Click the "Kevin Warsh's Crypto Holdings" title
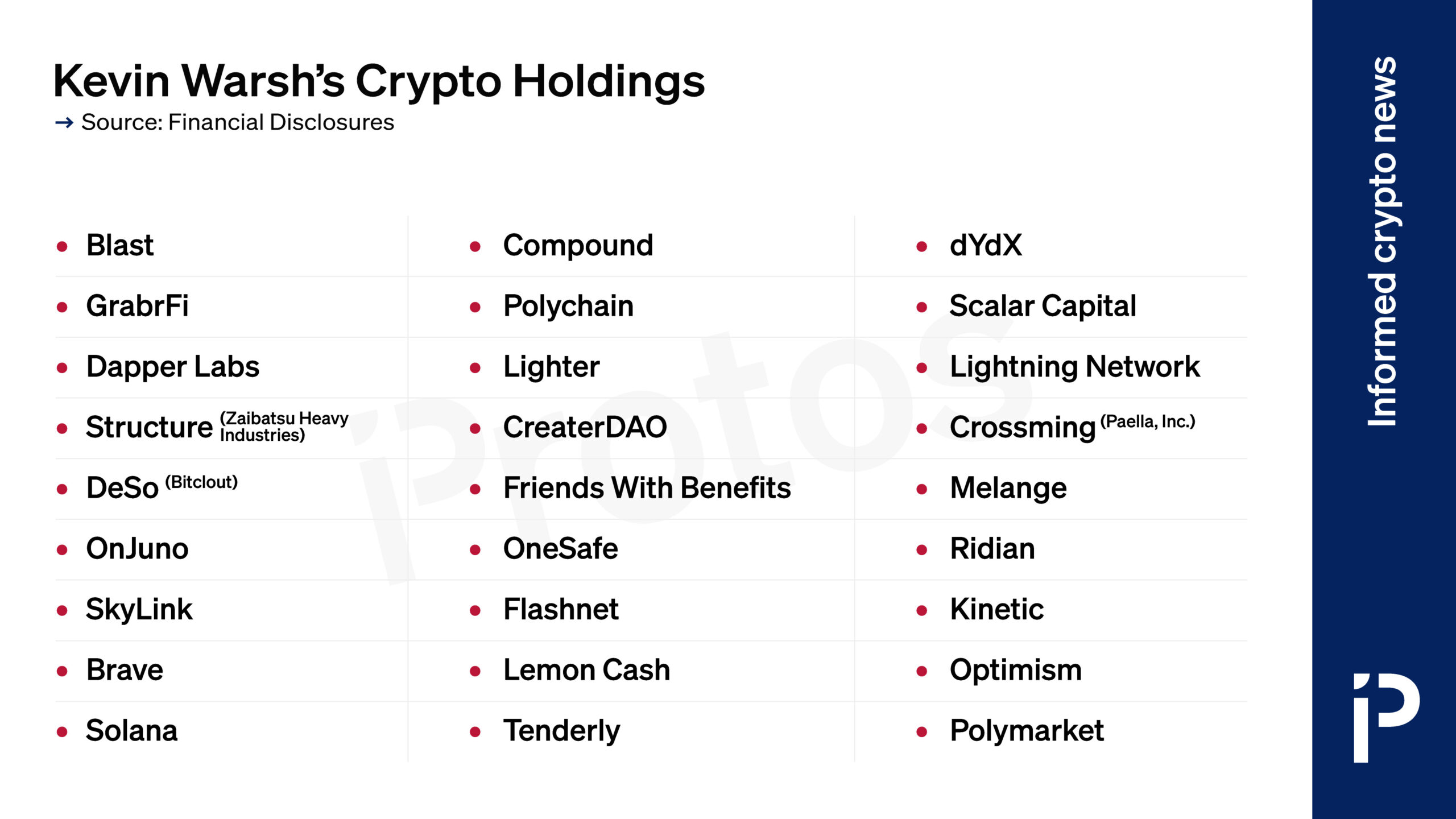 tap(379, 81)
